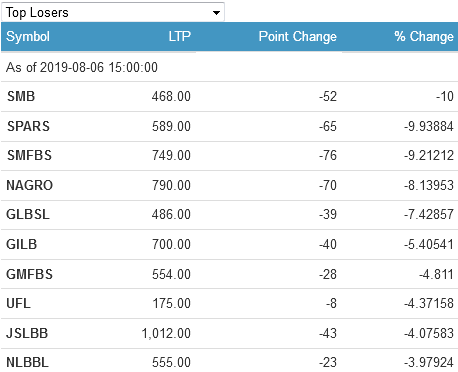The width and height of the screenshot is (458, 372).
Task: Open the JSLBB stock symbol
Action: (x=27, y=333)
